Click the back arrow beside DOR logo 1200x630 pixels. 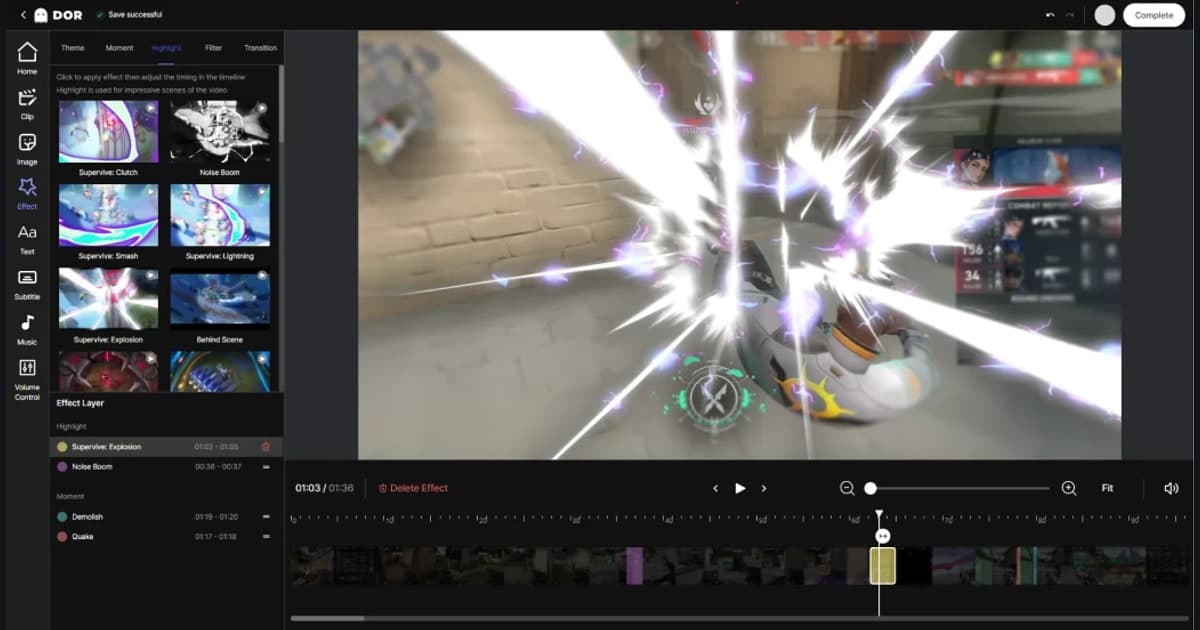click(x=23, y=15)
